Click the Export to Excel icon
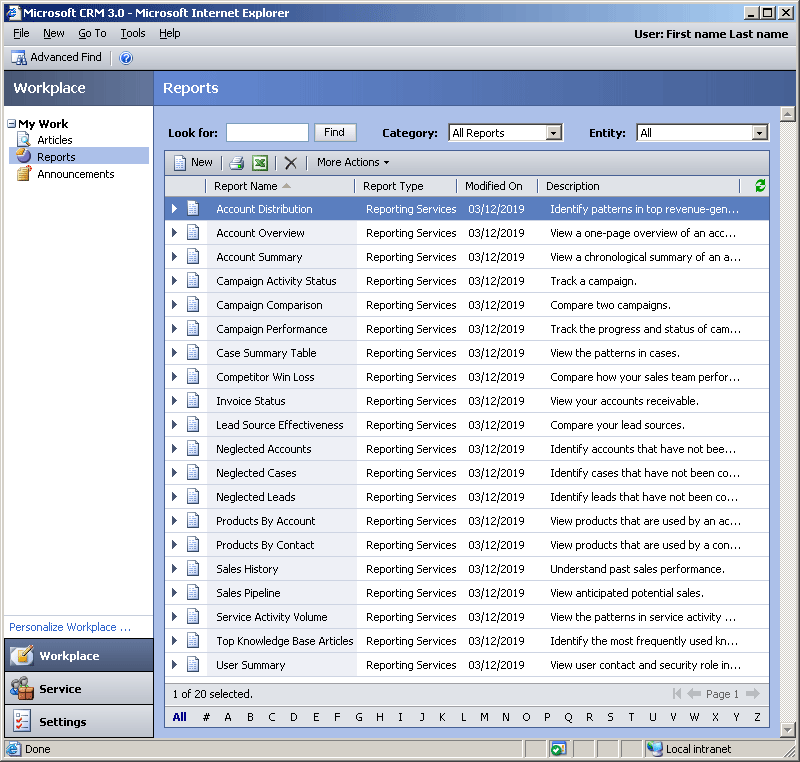800x762 pixels. click(x=260, y=163)
